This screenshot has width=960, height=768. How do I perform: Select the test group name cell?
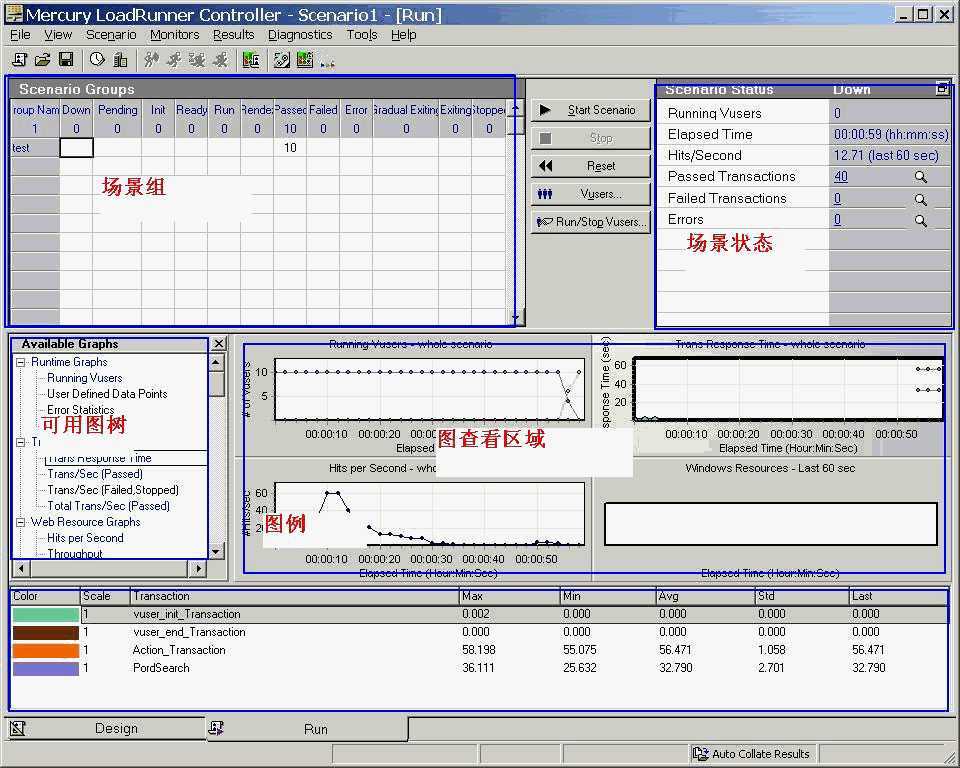[35, 148]
